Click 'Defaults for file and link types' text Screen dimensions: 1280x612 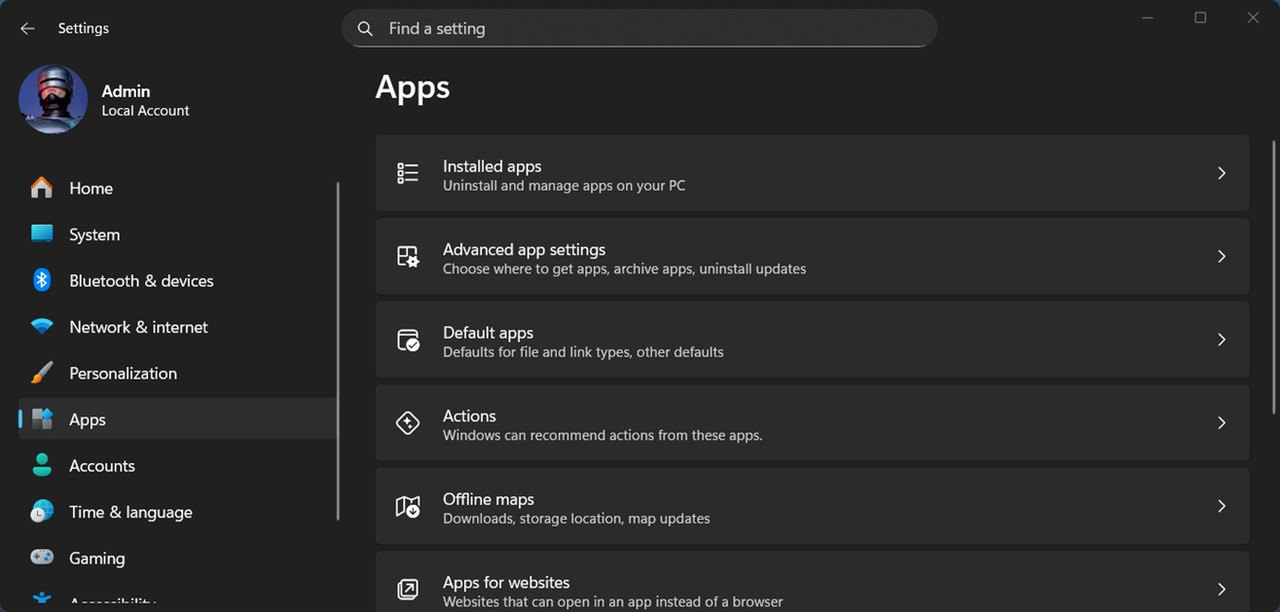click(583, 352)
